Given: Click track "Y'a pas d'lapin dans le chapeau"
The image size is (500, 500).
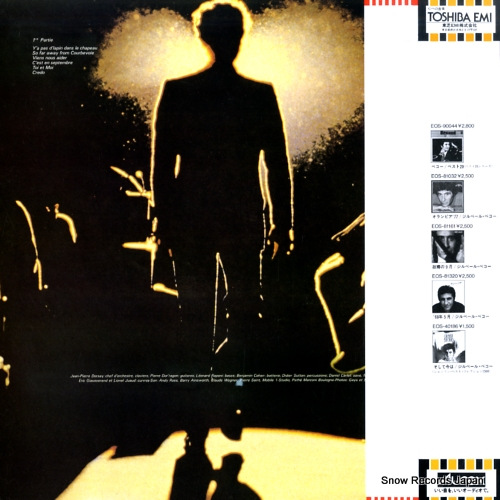Looking at the screenshot, I should click(x=65, y=48).
